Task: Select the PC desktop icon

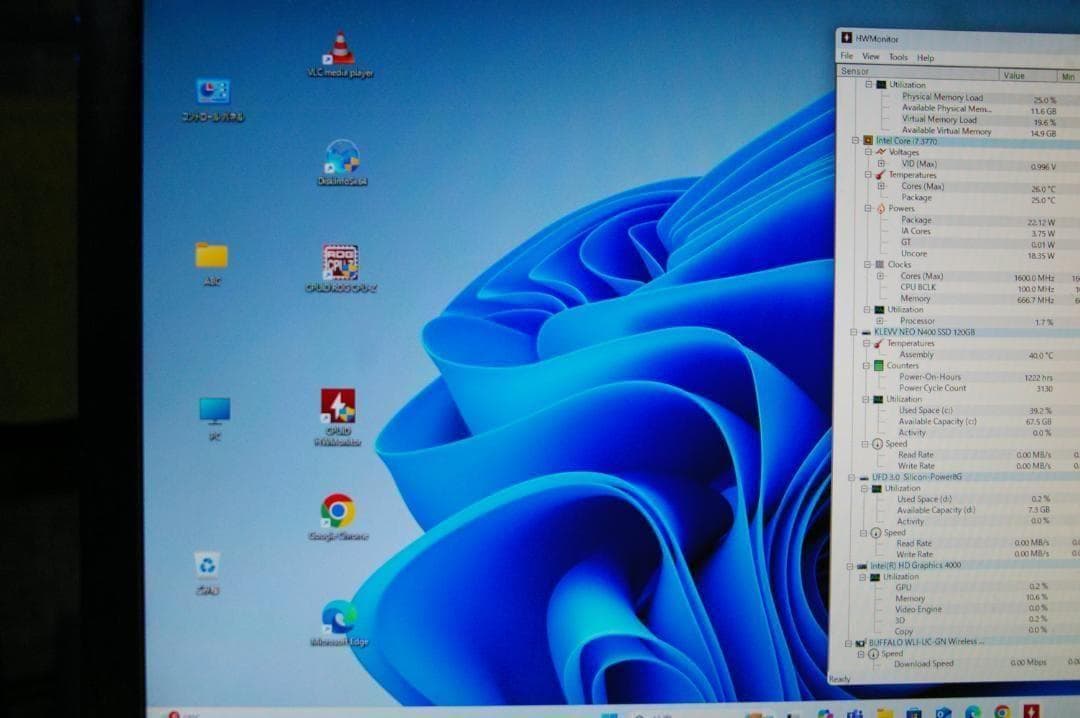Action: 214,412
